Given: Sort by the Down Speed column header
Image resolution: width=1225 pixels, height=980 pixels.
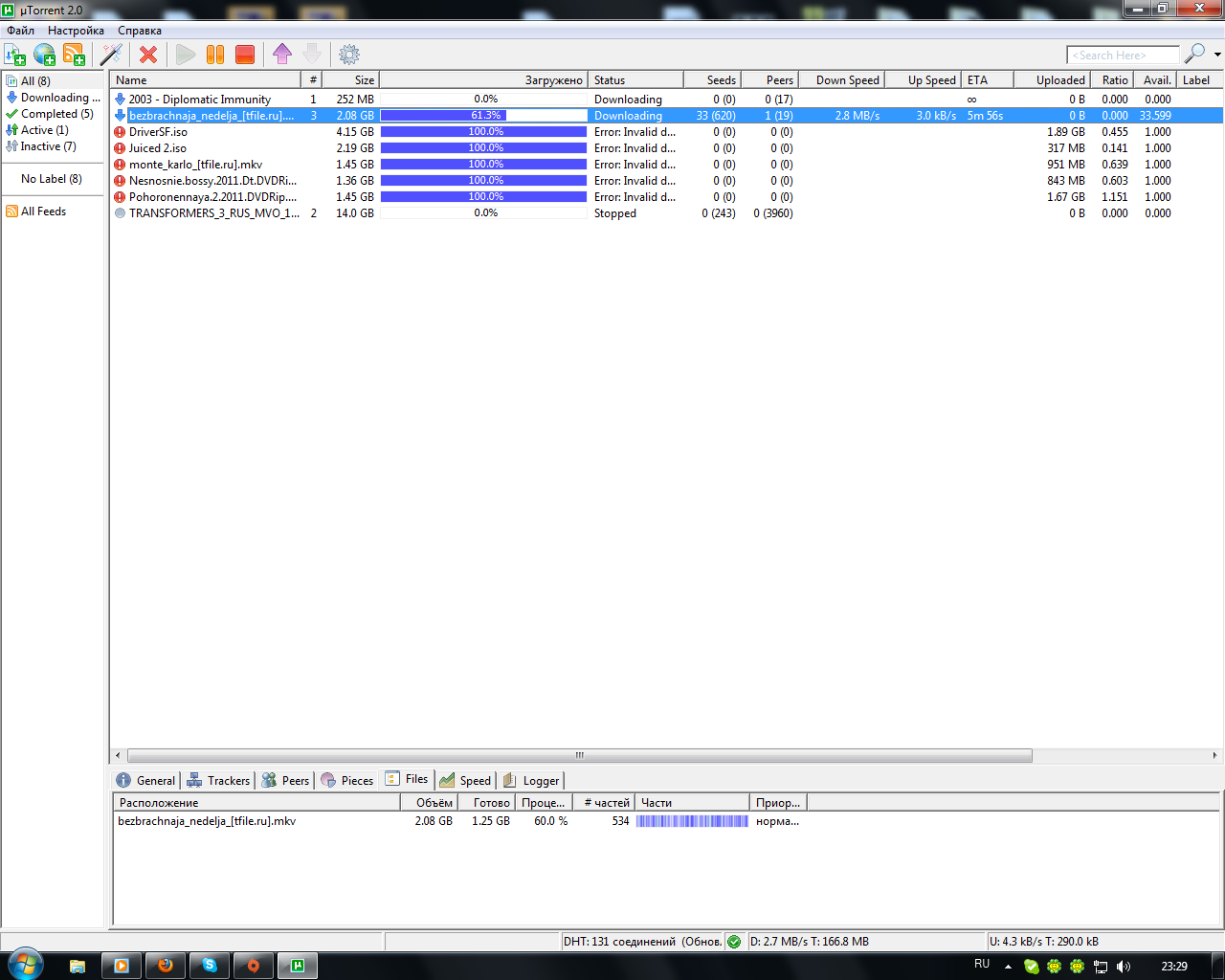Looking at the screenshot, I should [x=843, y=80].
